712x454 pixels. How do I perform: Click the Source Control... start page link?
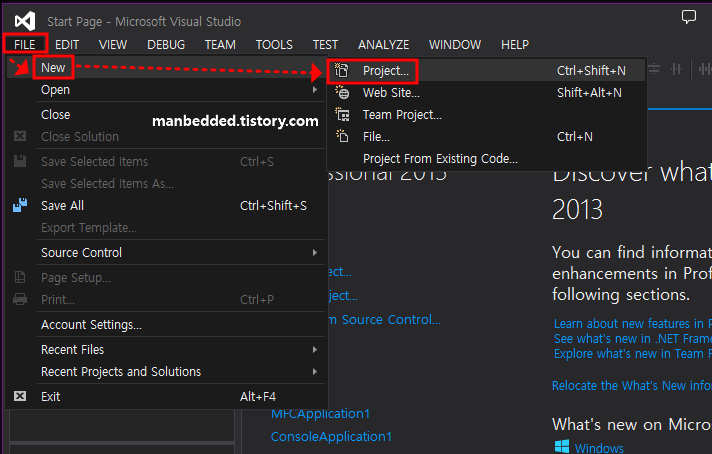point(385,320)
